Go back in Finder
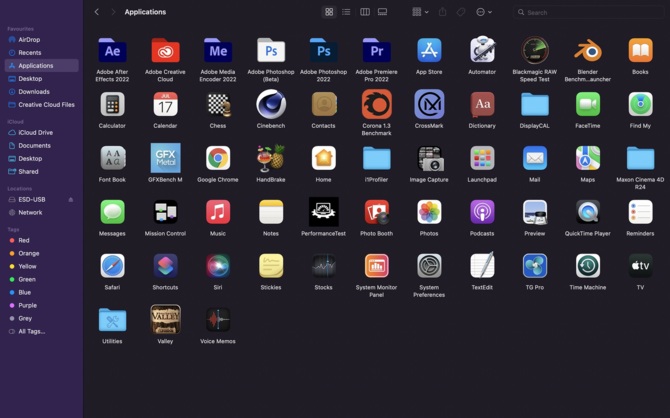This screenshot has width=670, height=418. coord(97,12)
